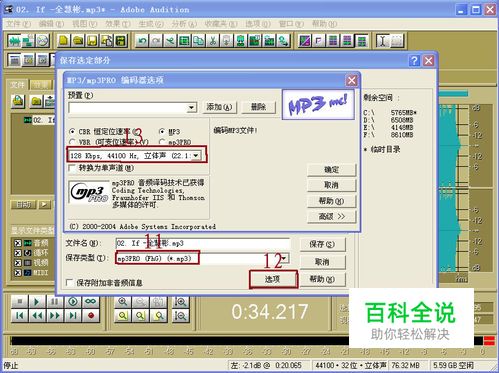Open the 文件 menu
The width and height of the screenshot is (499, 373).
[x=18, y=24]
